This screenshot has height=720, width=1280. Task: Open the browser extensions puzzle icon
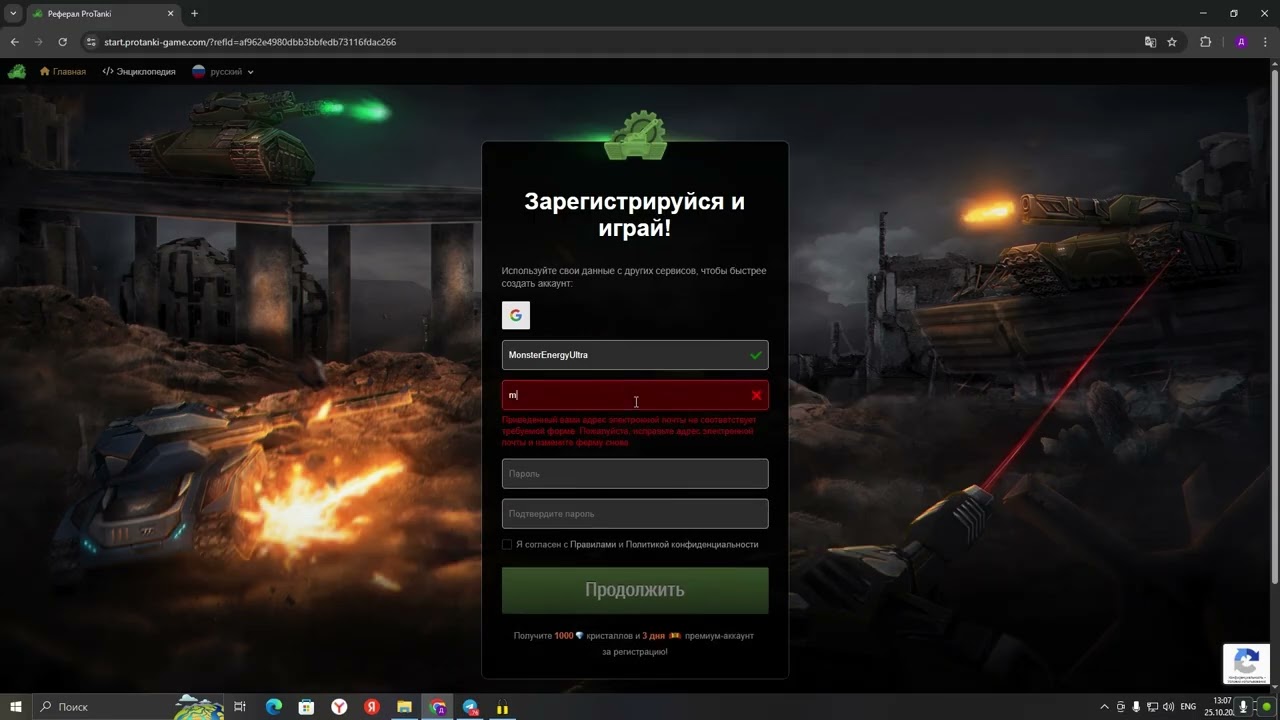point(1205,42)
